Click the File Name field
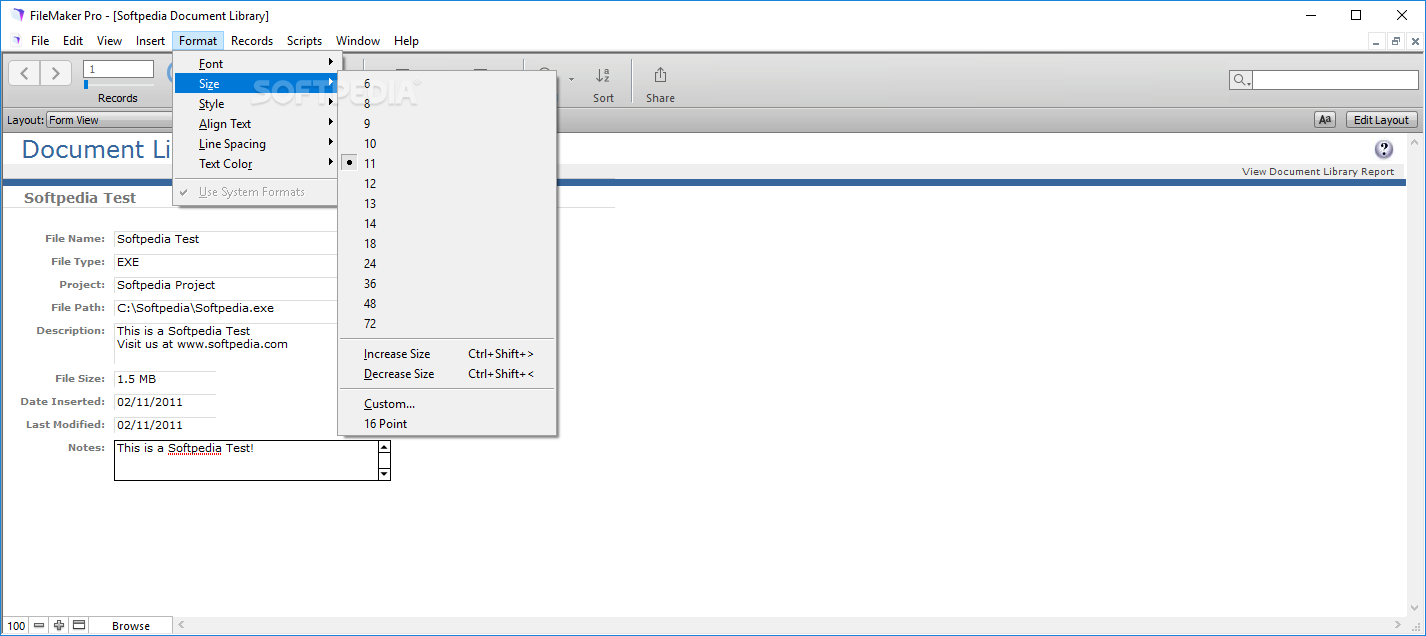This screenshot has height=636, width=1426. pyautogui.click(x=226, y=239)
